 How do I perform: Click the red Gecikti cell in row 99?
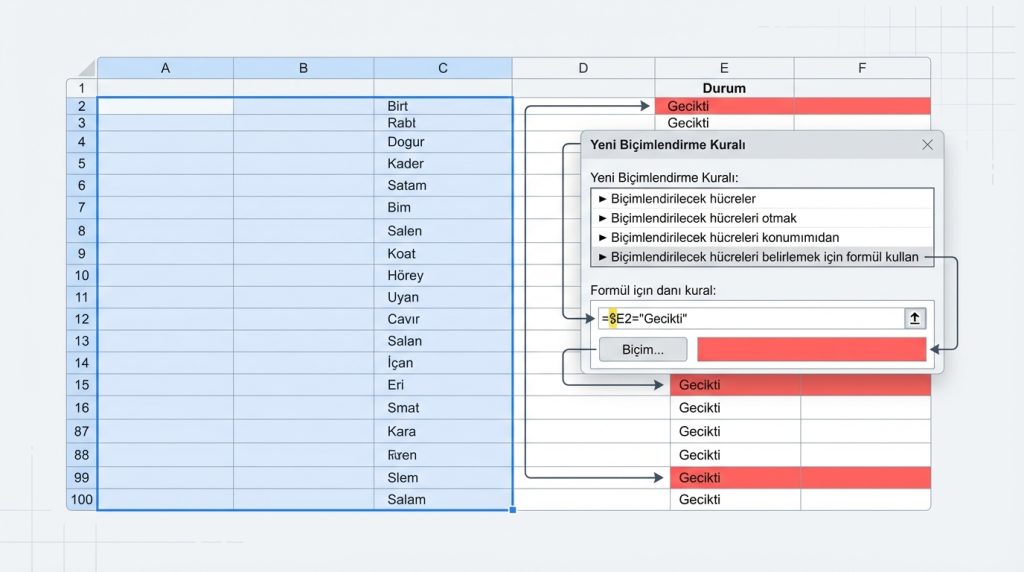point(735,477)
